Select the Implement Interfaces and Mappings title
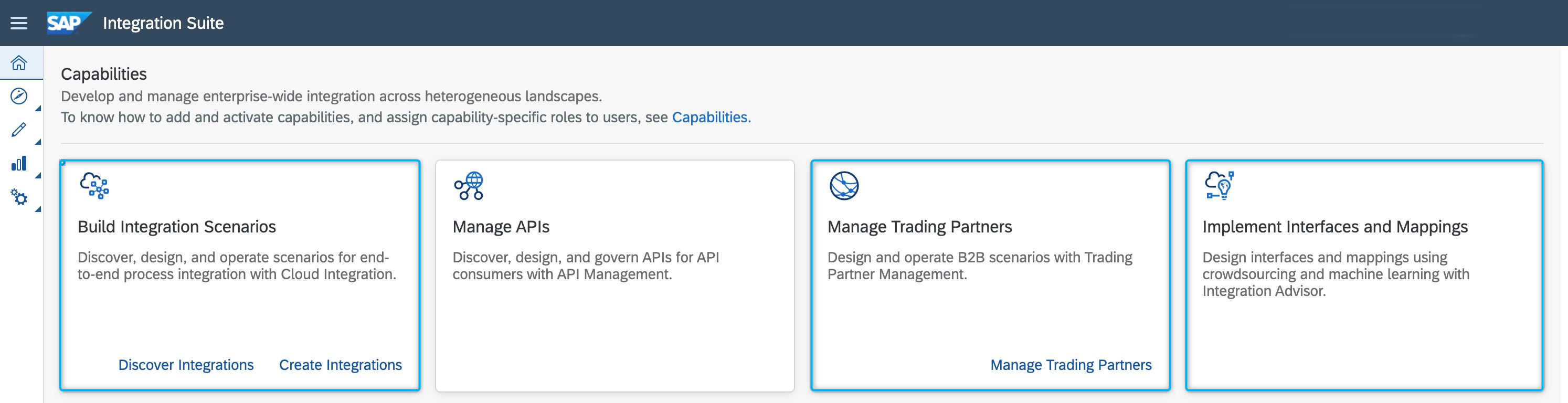Viewport: 1568px width, 403px height. coord(1335,227)
